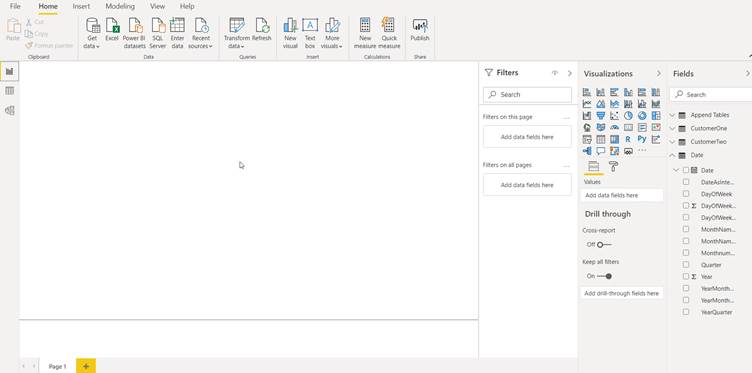Open the View ribbon tab

157,6
